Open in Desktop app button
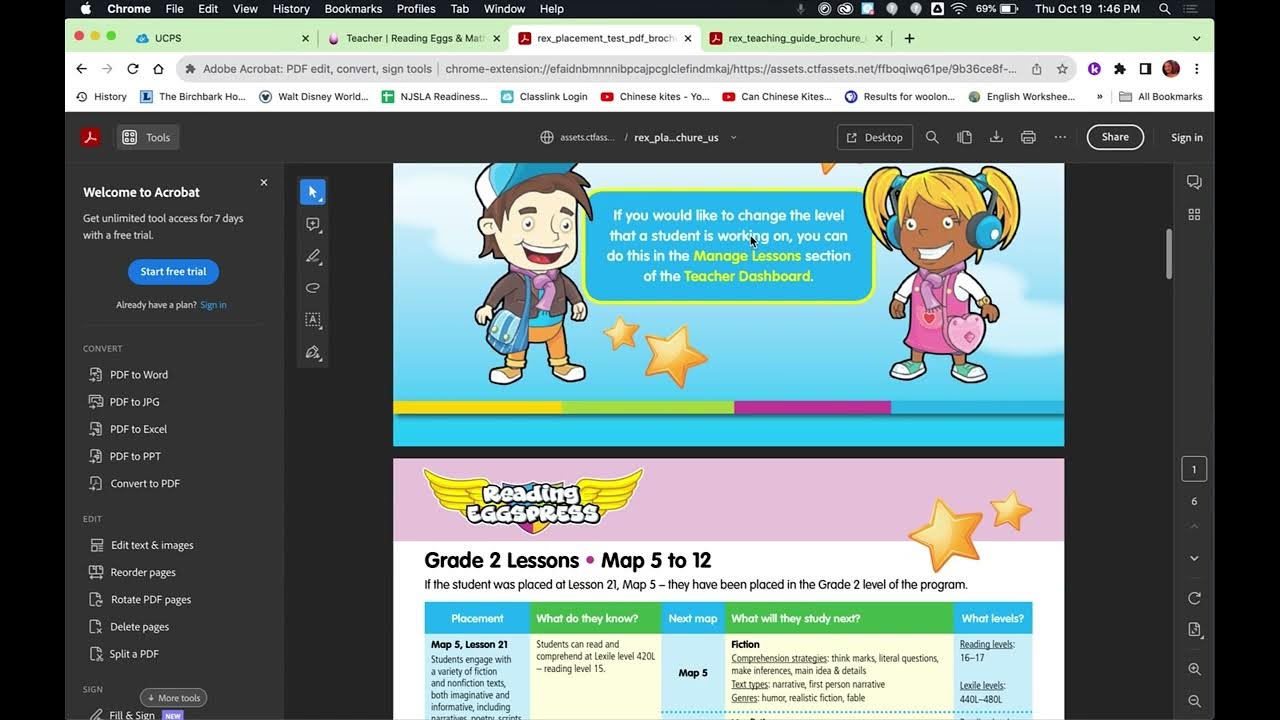This screenshot has height=720, width=1280. [x=874, y=137]
